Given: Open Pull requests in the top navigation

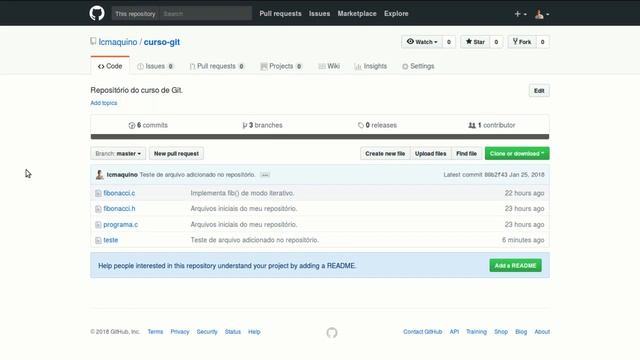Looking at the screenshot, I should tap(280, 13).
